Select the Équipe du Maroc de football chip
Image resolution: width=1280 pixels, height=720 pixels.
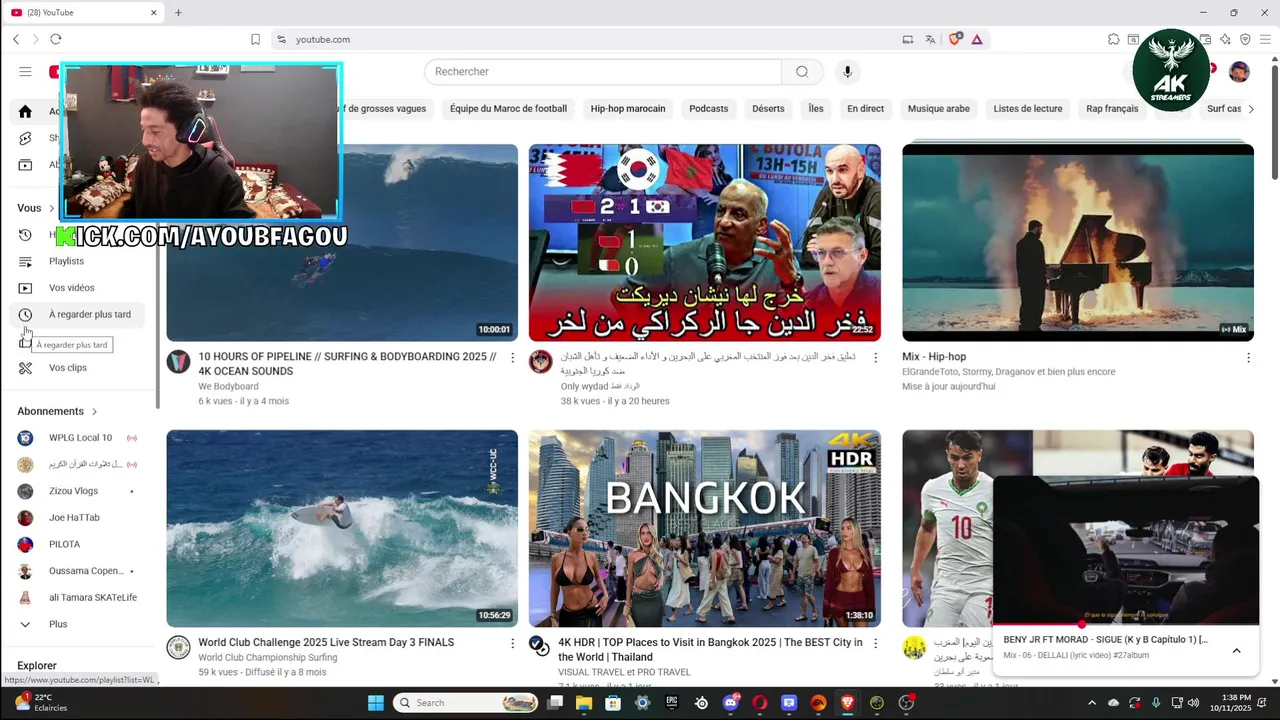click(x=508, y=108)
